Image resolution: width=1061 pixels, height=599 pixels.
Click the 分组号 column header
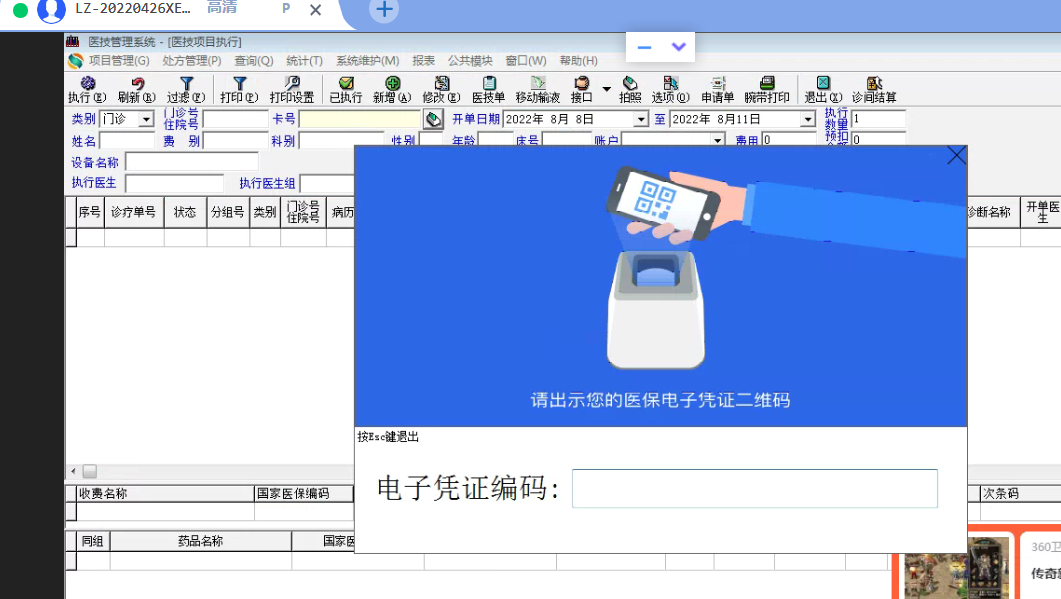pyautogui.click(x=227, y=213)
